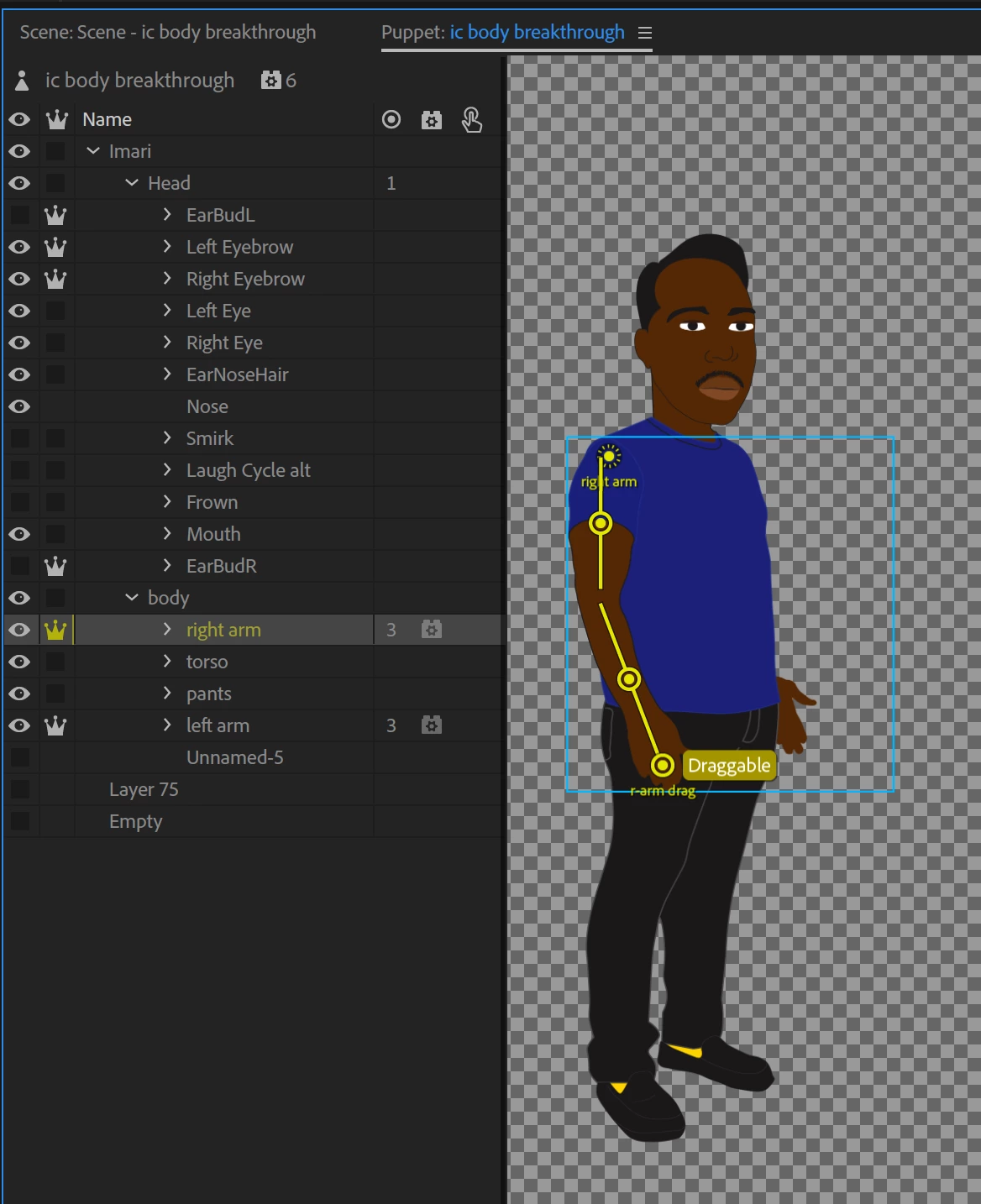This screenshot has width=981, height=1204.
Task: Open the Puppet panel hamburger menu
Action: 645,33
